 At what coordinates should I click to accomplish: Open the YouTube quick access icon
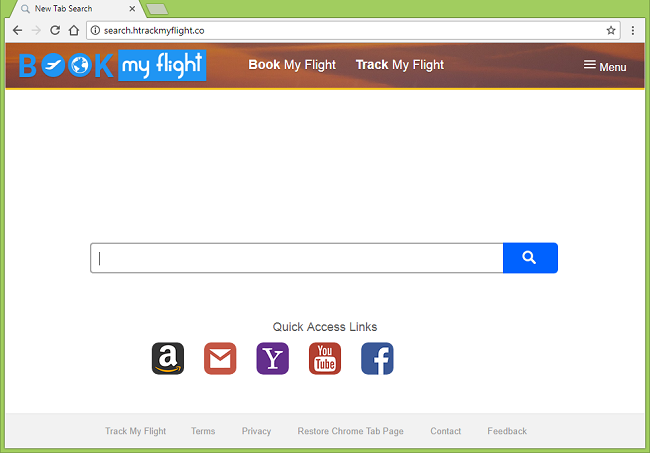(x=325, y=358)
